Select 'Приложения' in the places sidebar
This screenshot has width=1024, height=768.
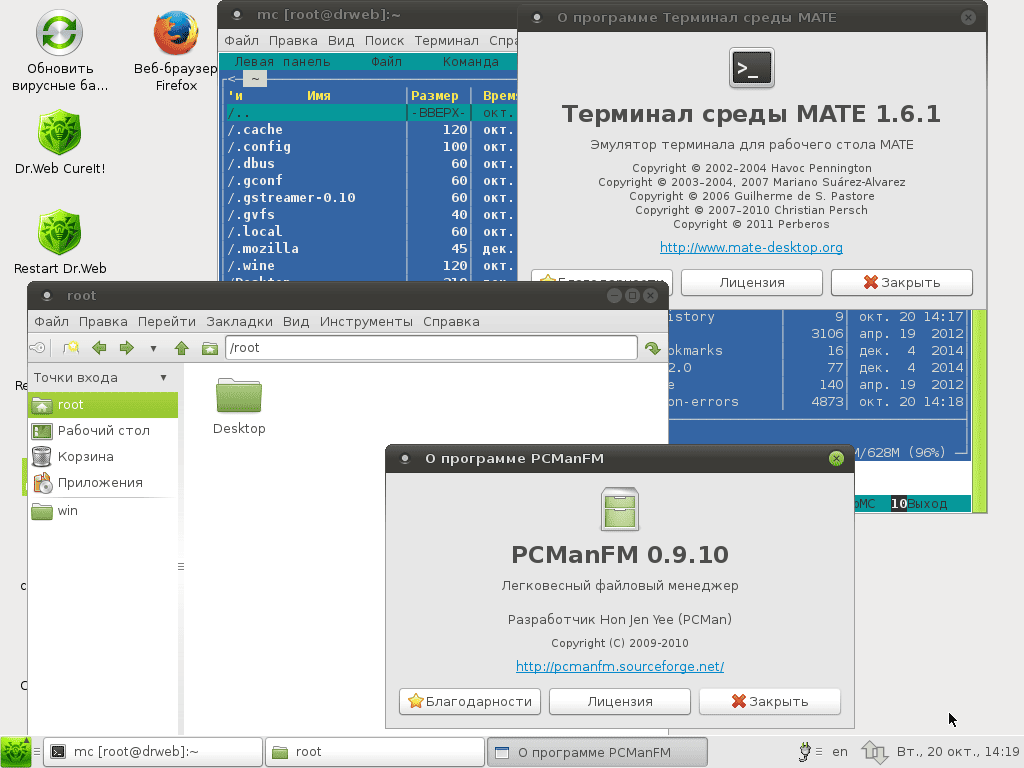click(103, 483)
